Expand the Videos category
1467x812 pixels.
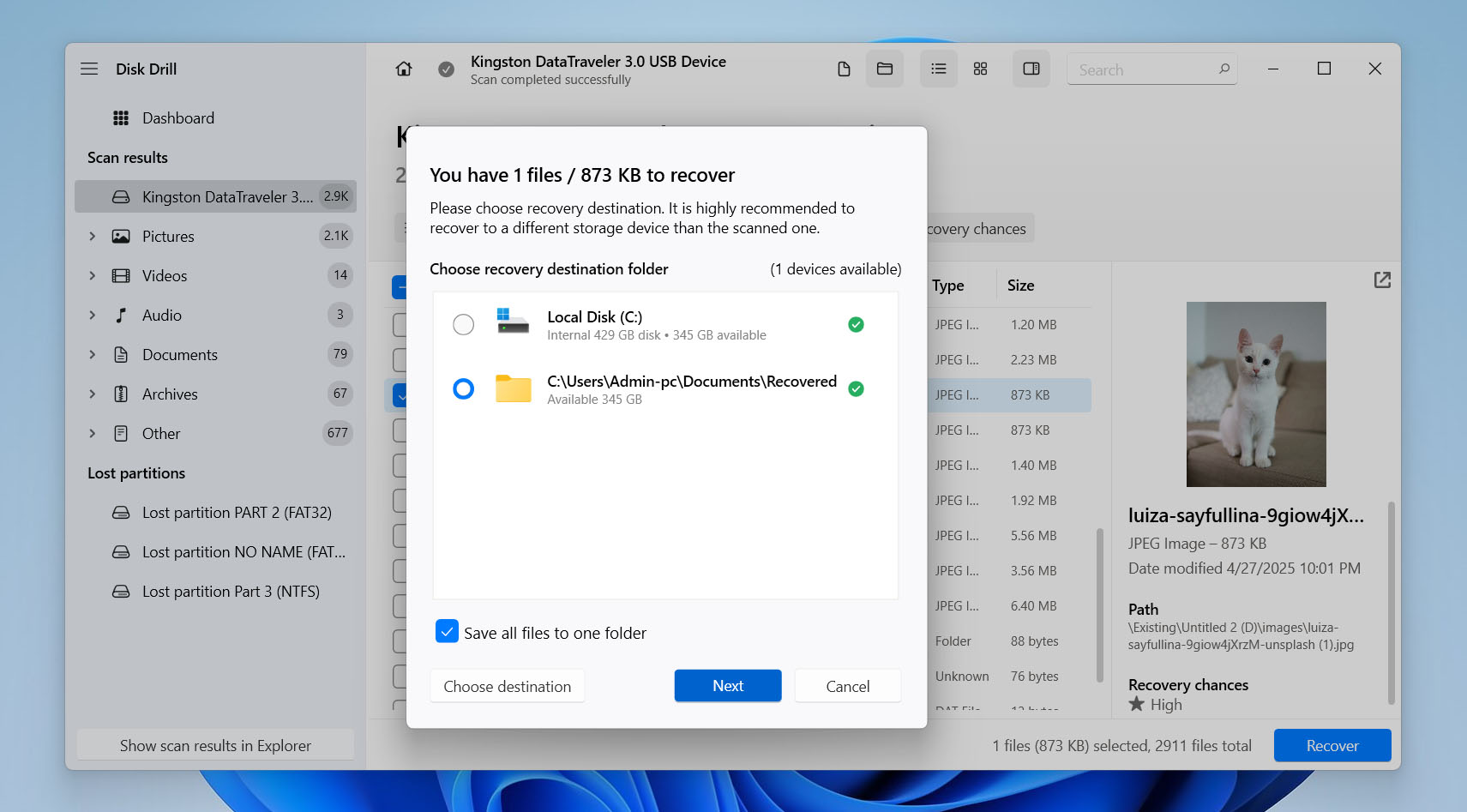click(93, 276)
